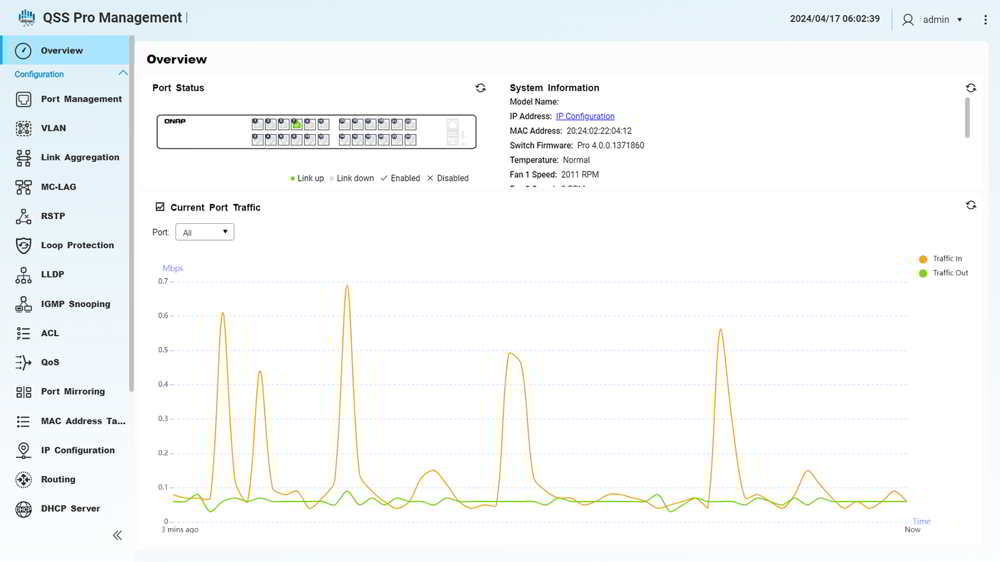Viewport: 1000px width, 562px height.
Task: Open Link Aggregation via its icon
Action: (x=23, y=158)
